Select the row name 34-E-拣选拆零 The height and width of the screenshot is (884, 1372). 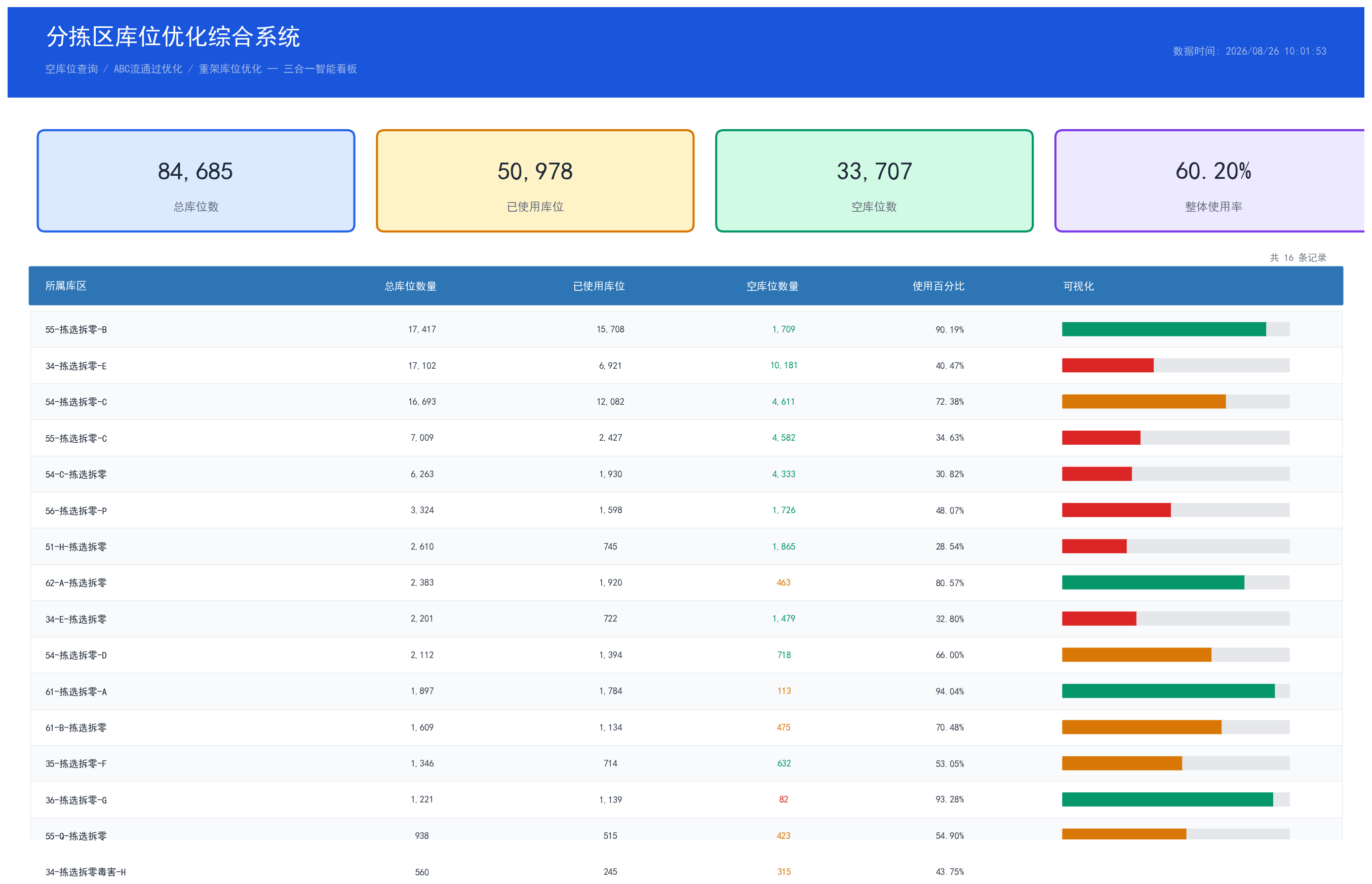(x=76, y=619)
